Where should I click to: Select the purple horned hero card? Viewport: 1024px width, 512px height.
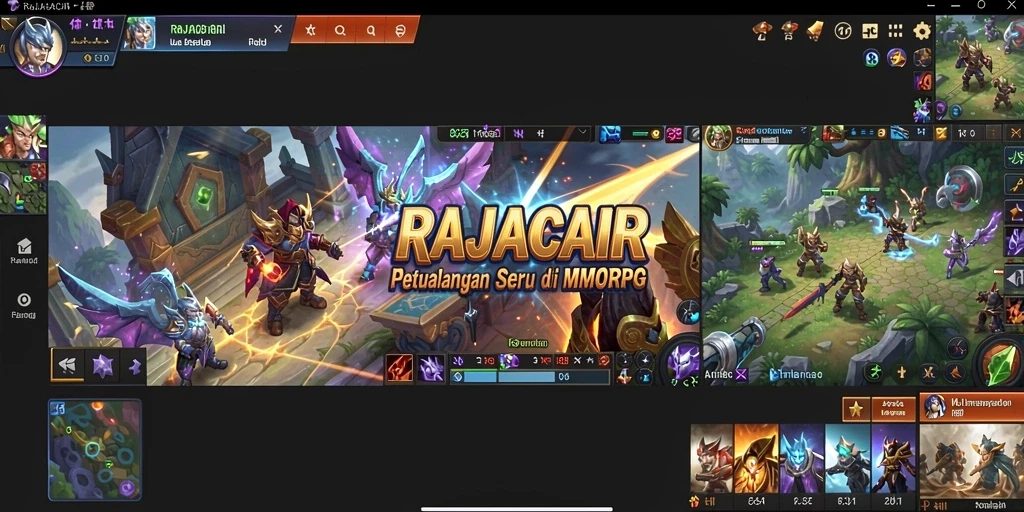tap(893, 458)
